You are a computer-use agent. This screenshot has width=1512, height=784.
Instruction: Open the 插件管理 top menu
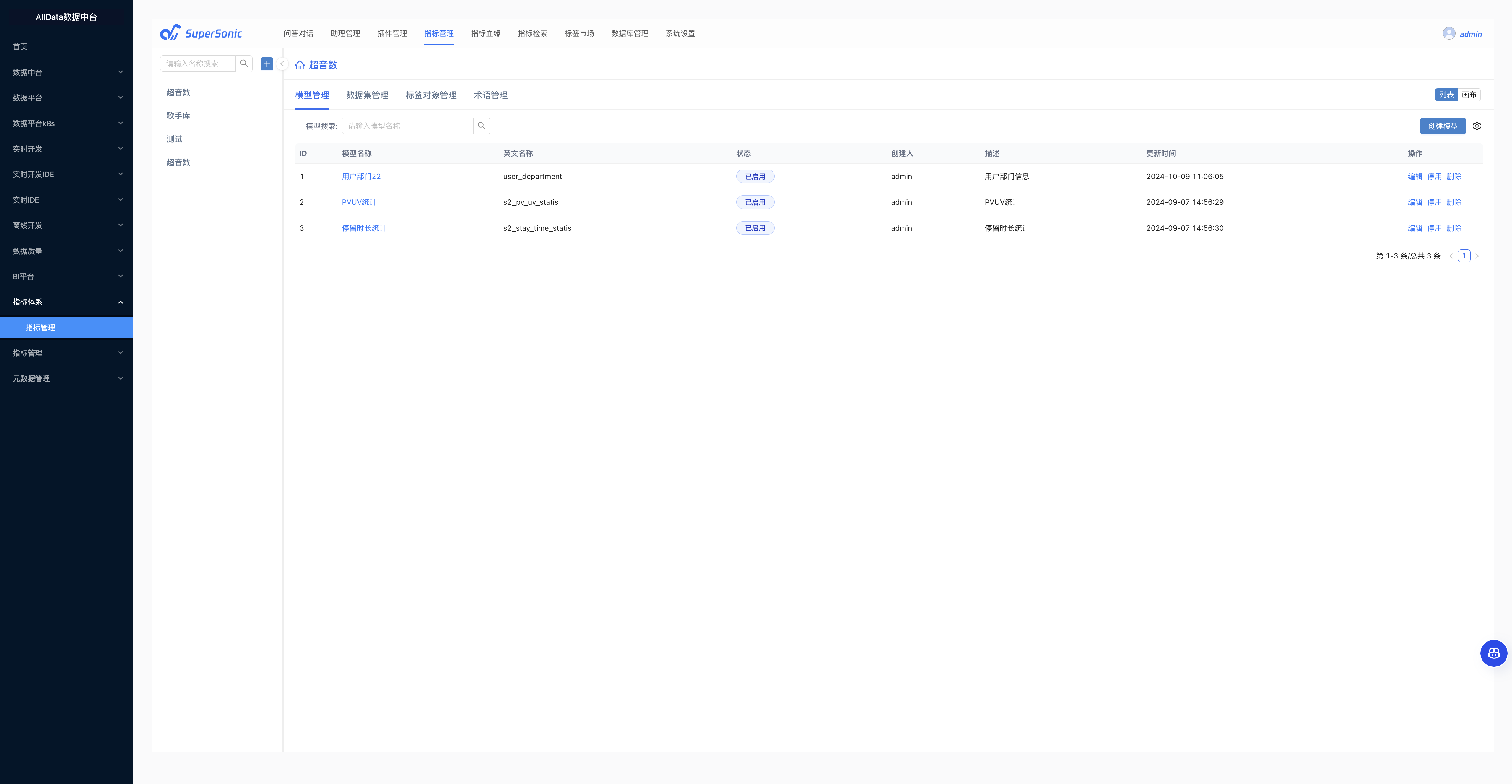click(392, 33)
